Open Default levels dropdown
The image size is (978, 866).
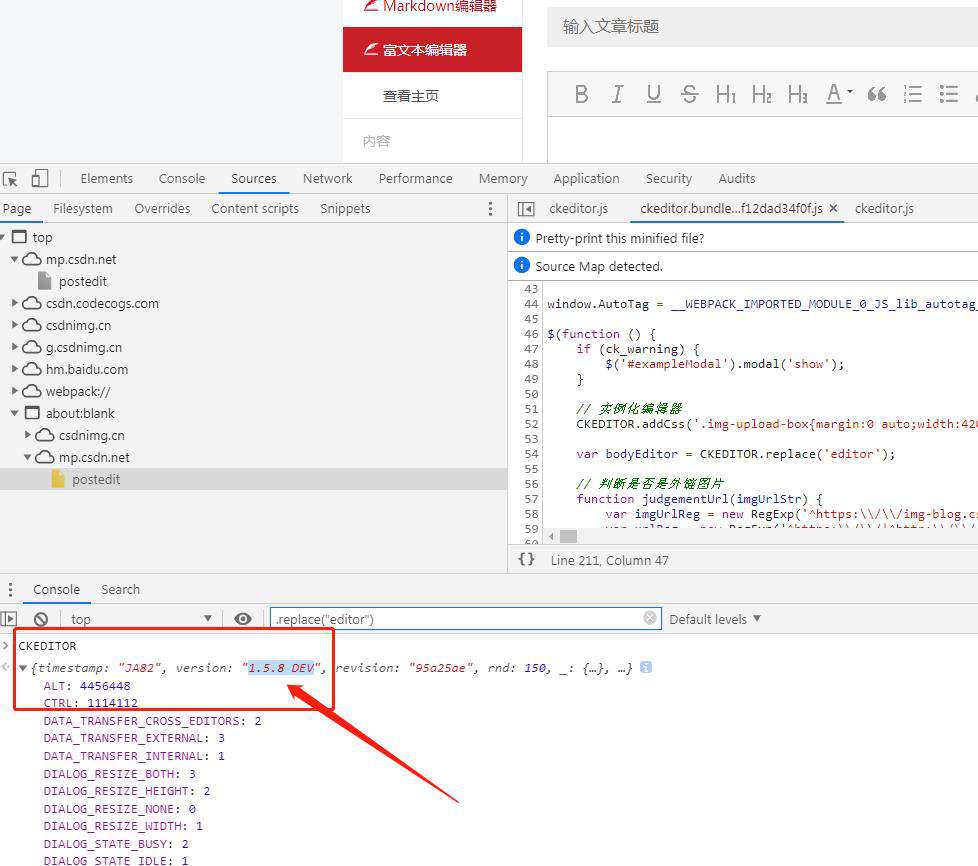tap(715, 619)
